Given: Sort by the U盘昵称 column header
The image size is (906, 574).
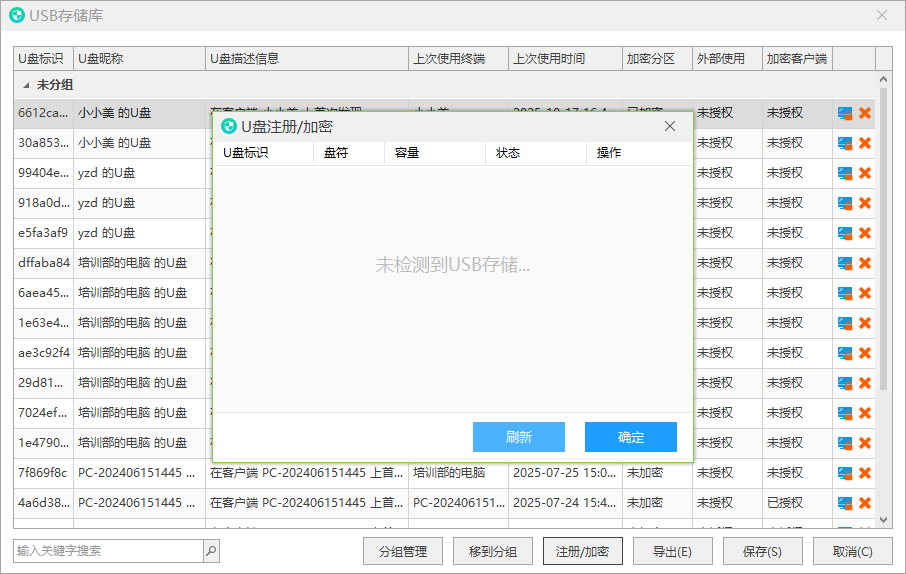Looking at the screenshot, I should point(139,59).
